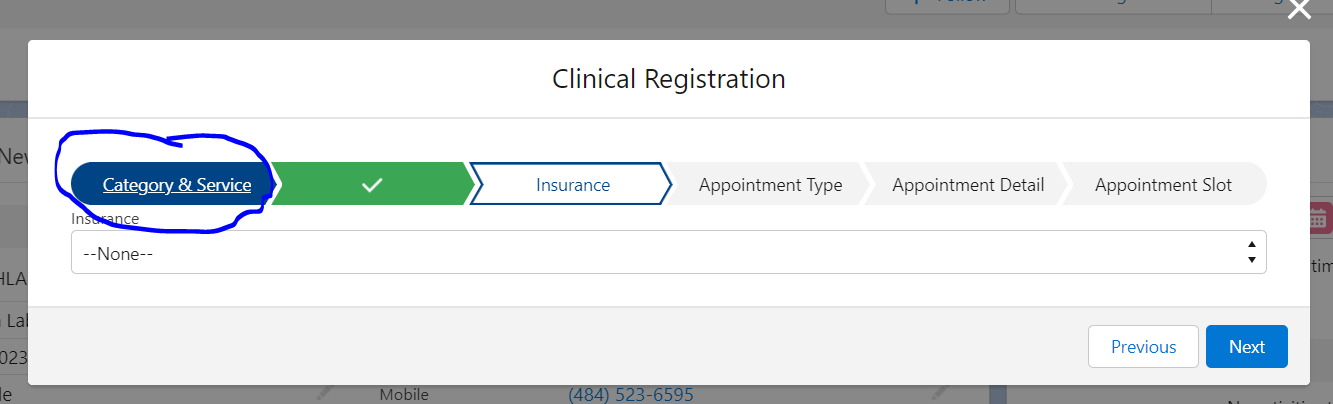Go to the Category & Service step
The image size is (1333, 404).
pyautogui.click(x=176, y=185)
